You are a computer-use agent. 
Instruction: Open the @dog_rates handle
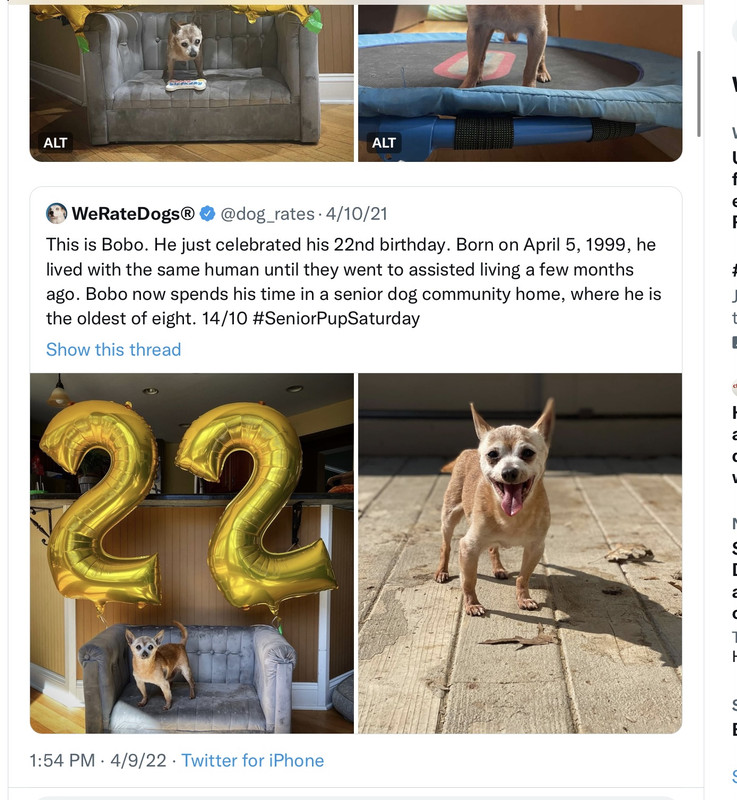pos(267,214)
